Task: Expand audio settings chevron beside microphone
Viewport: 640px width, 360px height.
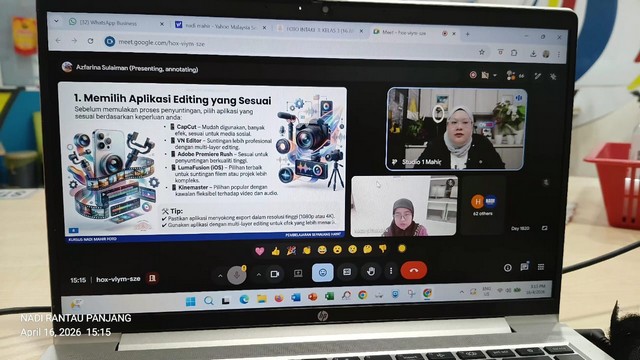Action: click(220, 276)
